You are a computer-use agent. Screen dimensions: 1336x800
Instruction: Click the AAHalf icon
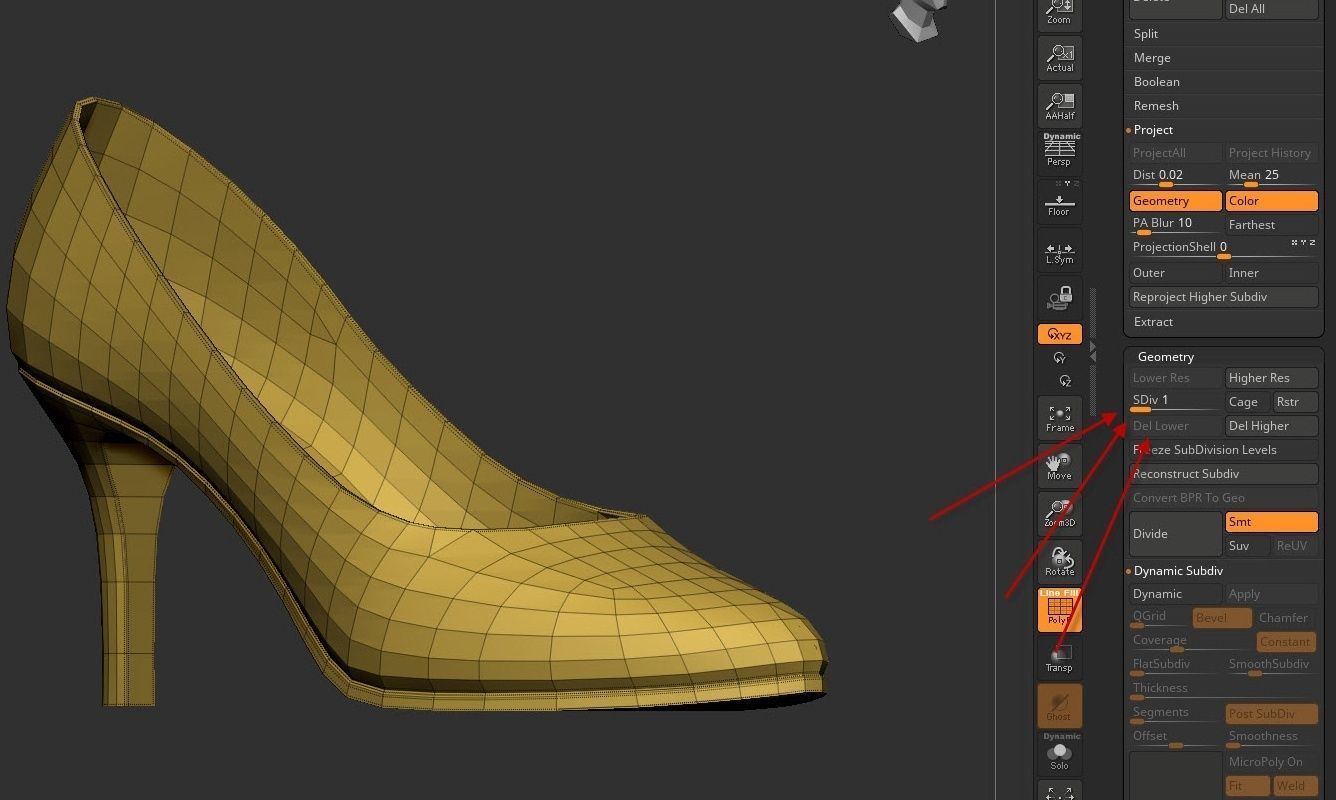pos(1059,105)
